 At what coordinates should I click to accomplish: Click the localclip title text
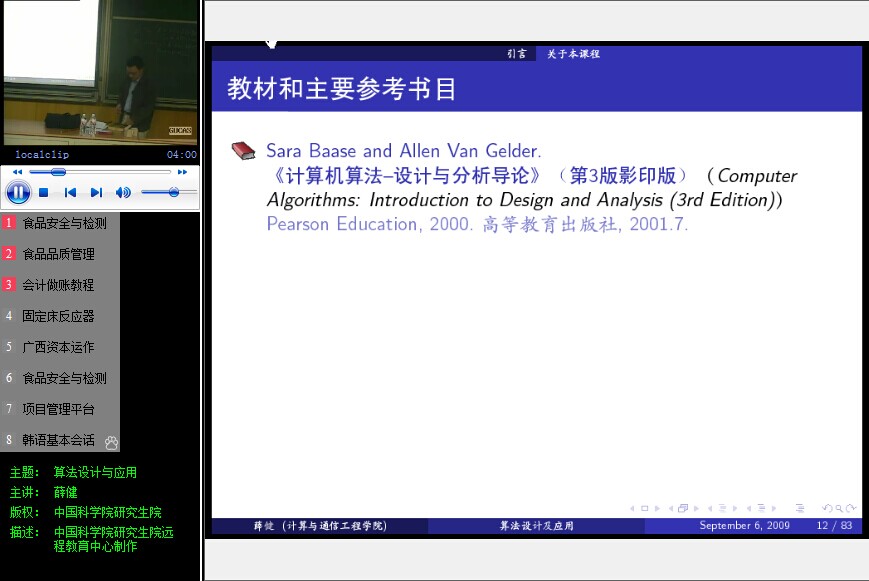42,155
